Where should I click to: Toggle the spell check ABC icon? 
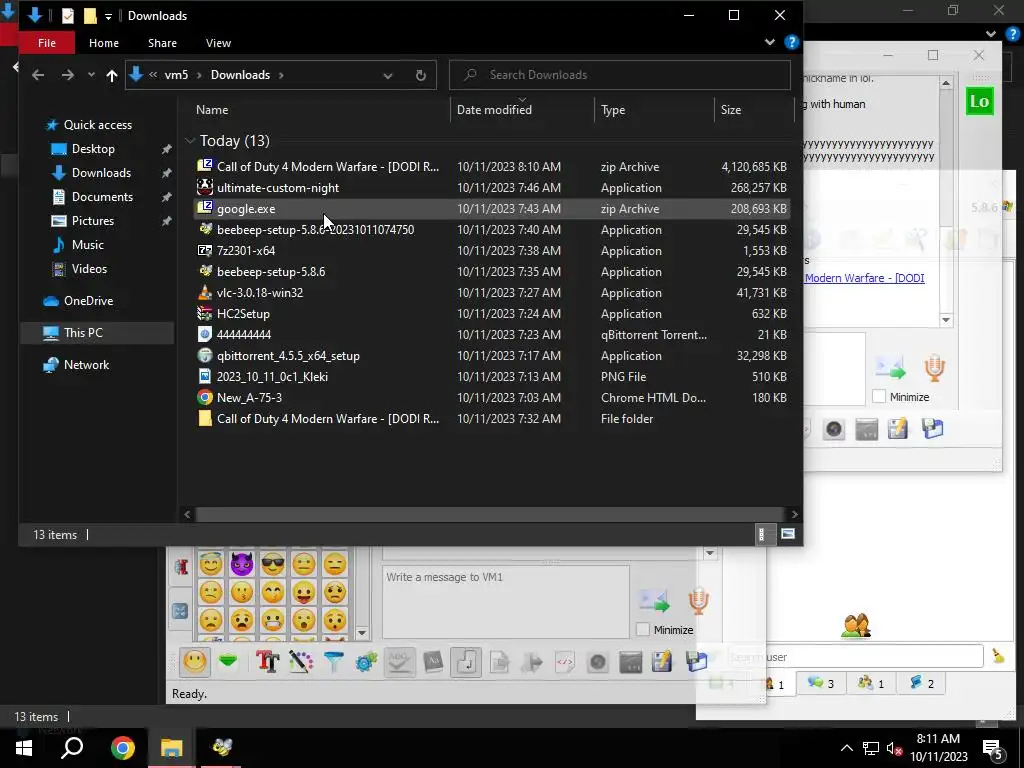point(400,662)
